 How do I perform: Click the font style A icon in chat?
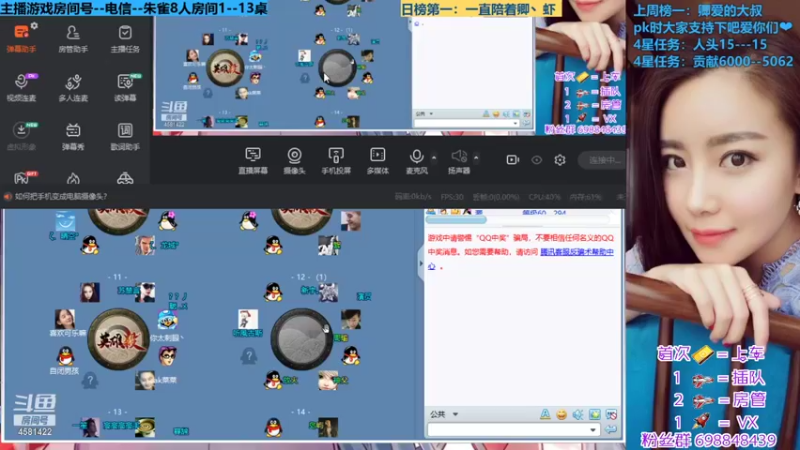(x=545, y=414)
